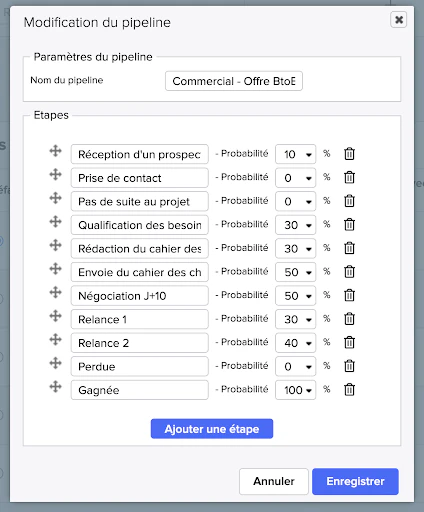The height and width of the screenshot is (512, 424).
Task: Click the drag handle for Relance 1
Action: (x=56, y=316)
